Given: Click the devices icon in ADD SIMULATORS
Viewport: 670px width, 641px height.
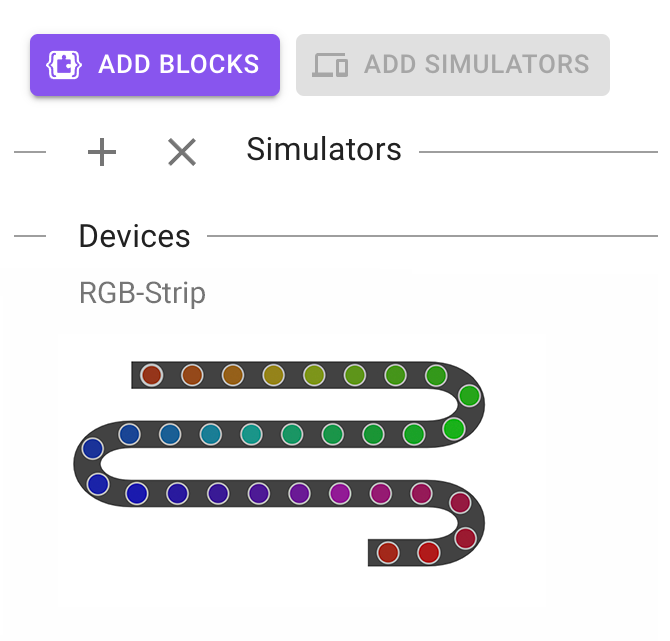Looking at the screenshot, I should pyautogui.click(x=330, y=65).
